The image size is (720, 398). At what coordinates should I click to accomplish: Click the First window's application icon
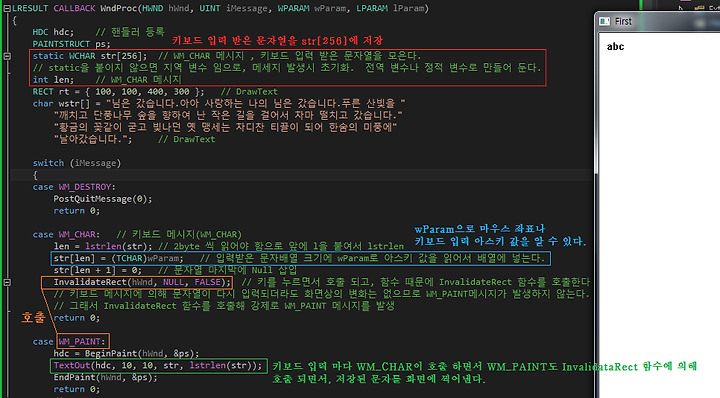coord(605,21)
